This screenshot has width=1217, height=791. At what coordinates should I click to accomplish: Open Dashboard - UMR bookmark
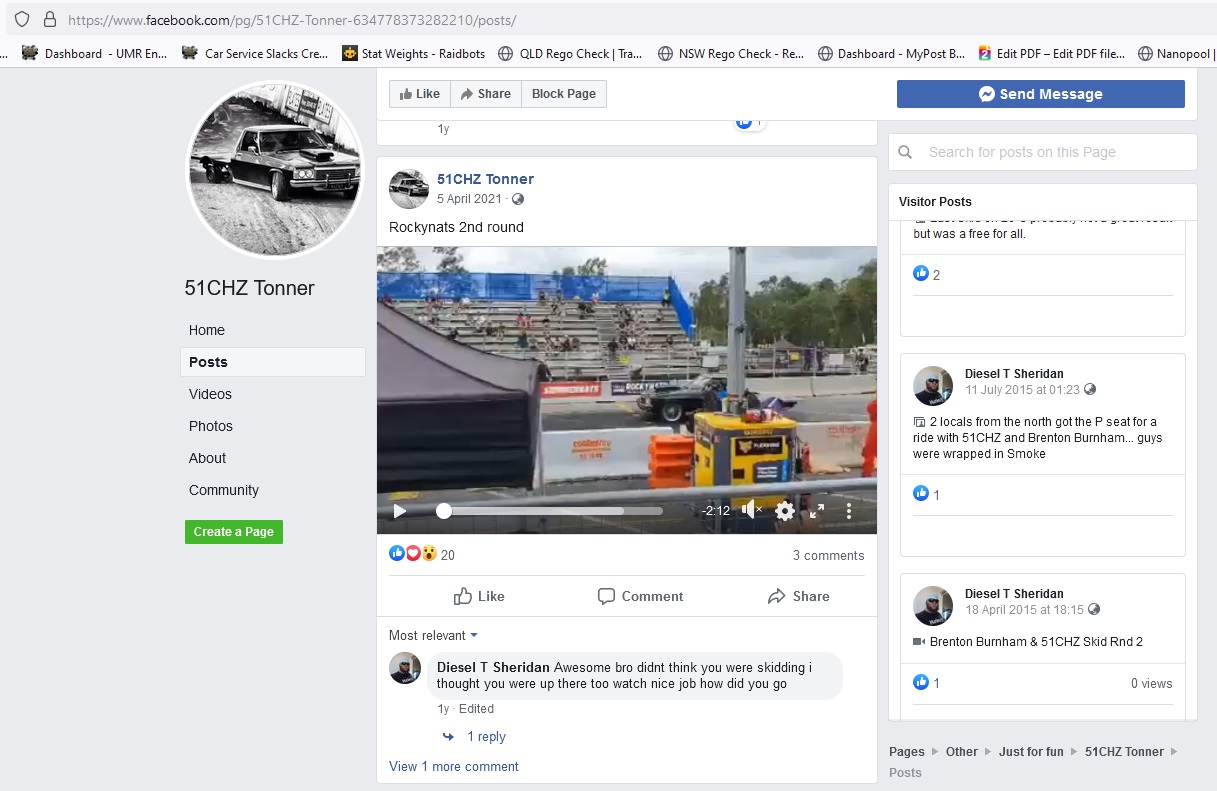point(95,54)
